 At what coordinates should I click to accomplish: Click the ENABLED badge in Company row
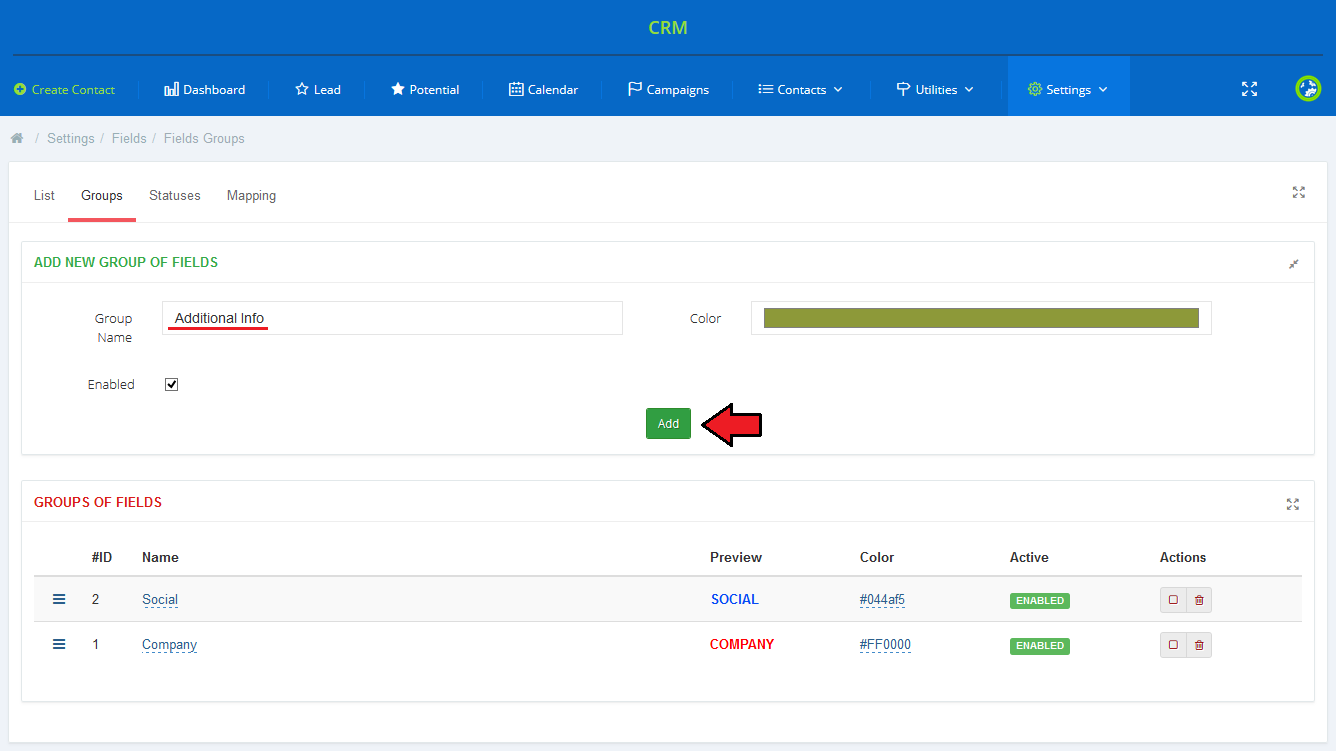(1040, 646)
